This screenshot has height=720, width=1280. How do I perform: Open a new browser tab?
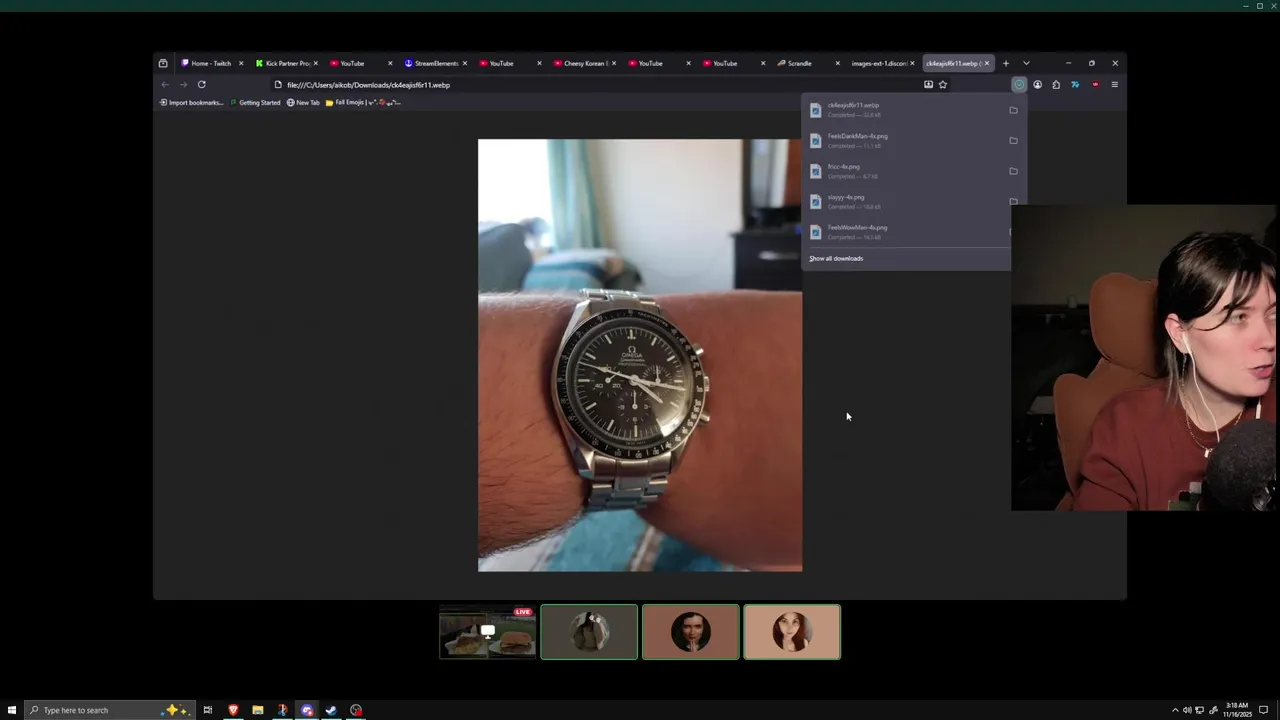pos(1006,63)
